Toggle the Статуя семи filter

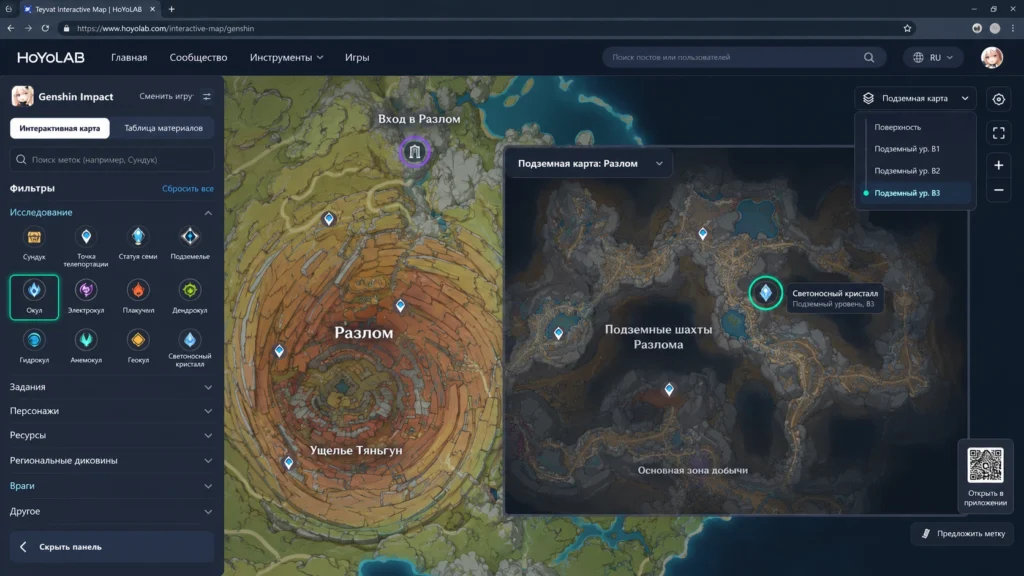click(x=138, y=243)
